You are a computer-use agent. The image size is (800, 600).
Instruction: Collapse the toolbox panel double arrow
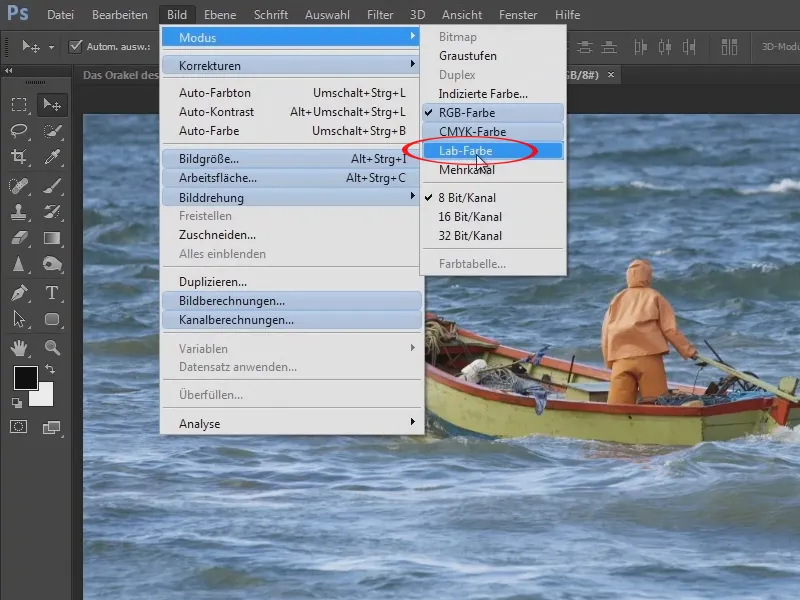tap(8, 70)
